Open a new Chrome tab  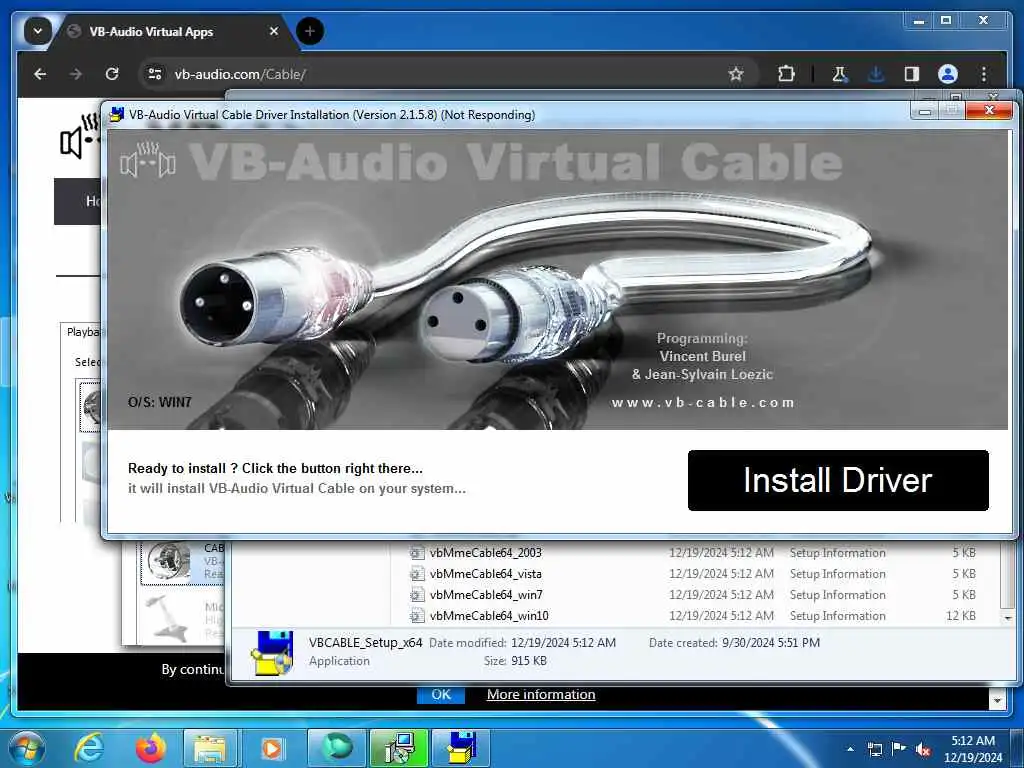point(310,31)
